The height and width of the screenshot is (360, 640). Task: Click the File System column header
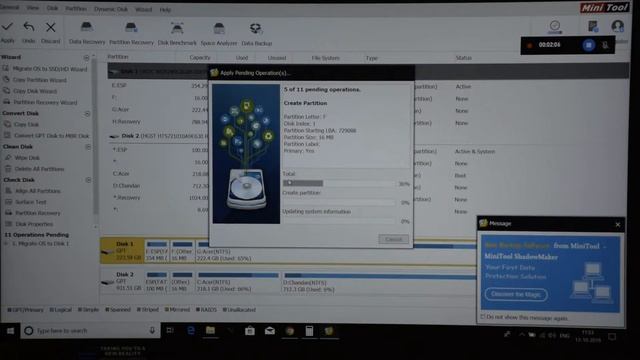(x=325, y=58)
